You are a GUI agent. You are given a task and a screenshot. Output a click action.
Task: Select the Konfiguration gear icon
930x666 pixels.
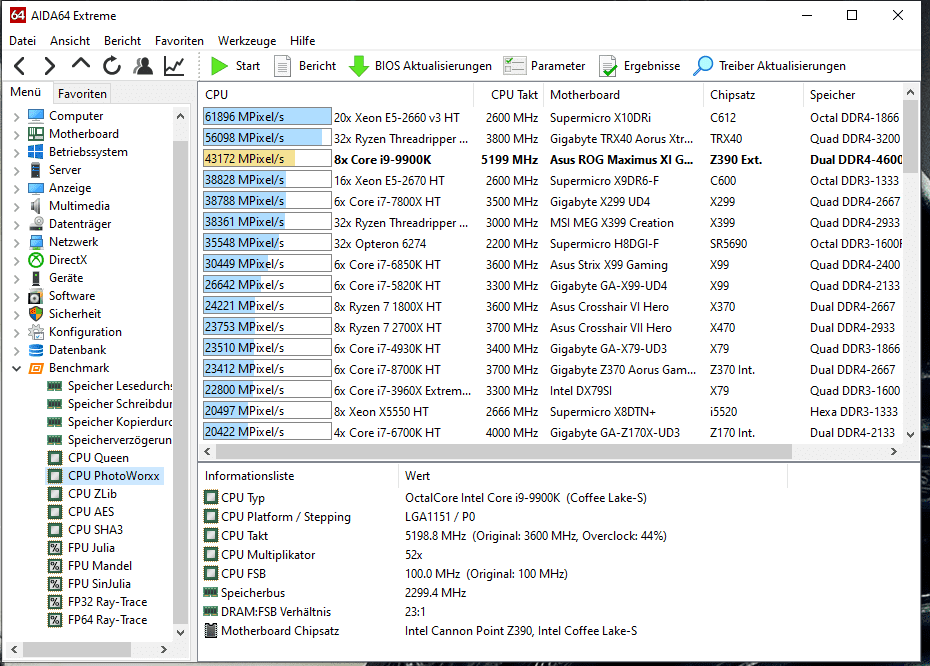[36, 332]
